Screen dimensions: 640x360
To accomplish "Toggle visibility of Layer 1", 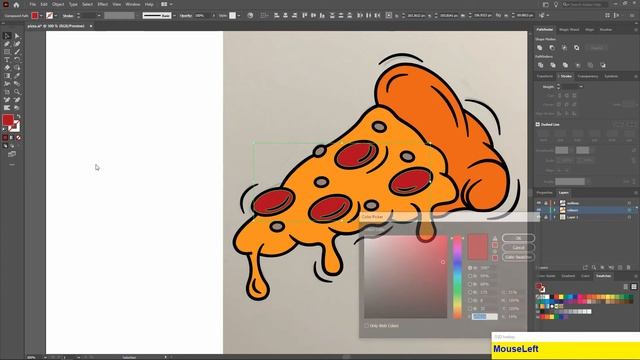I will click(x=538, y=218).
